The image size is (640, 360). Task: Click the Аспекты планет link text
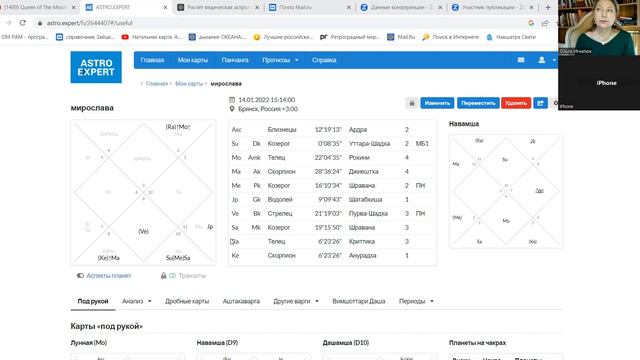(x=109, y=276)
